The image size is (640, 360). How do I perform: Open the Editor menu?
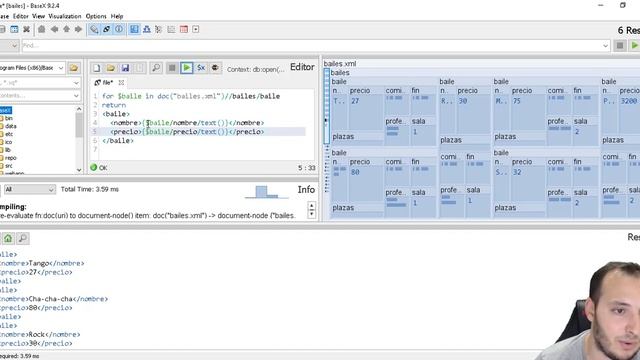[x=21, y=16]
